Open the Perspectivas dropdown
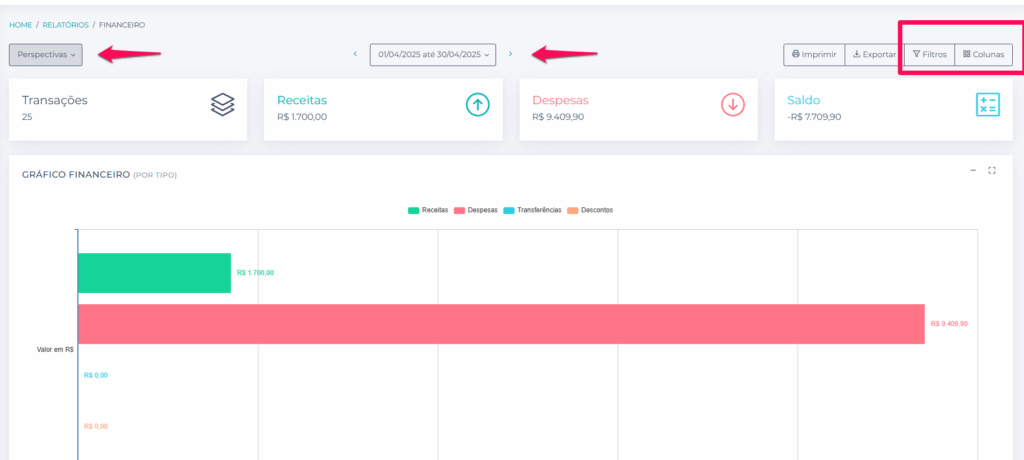This screenshot has height=460, width=1024. (x=46, y=55)
